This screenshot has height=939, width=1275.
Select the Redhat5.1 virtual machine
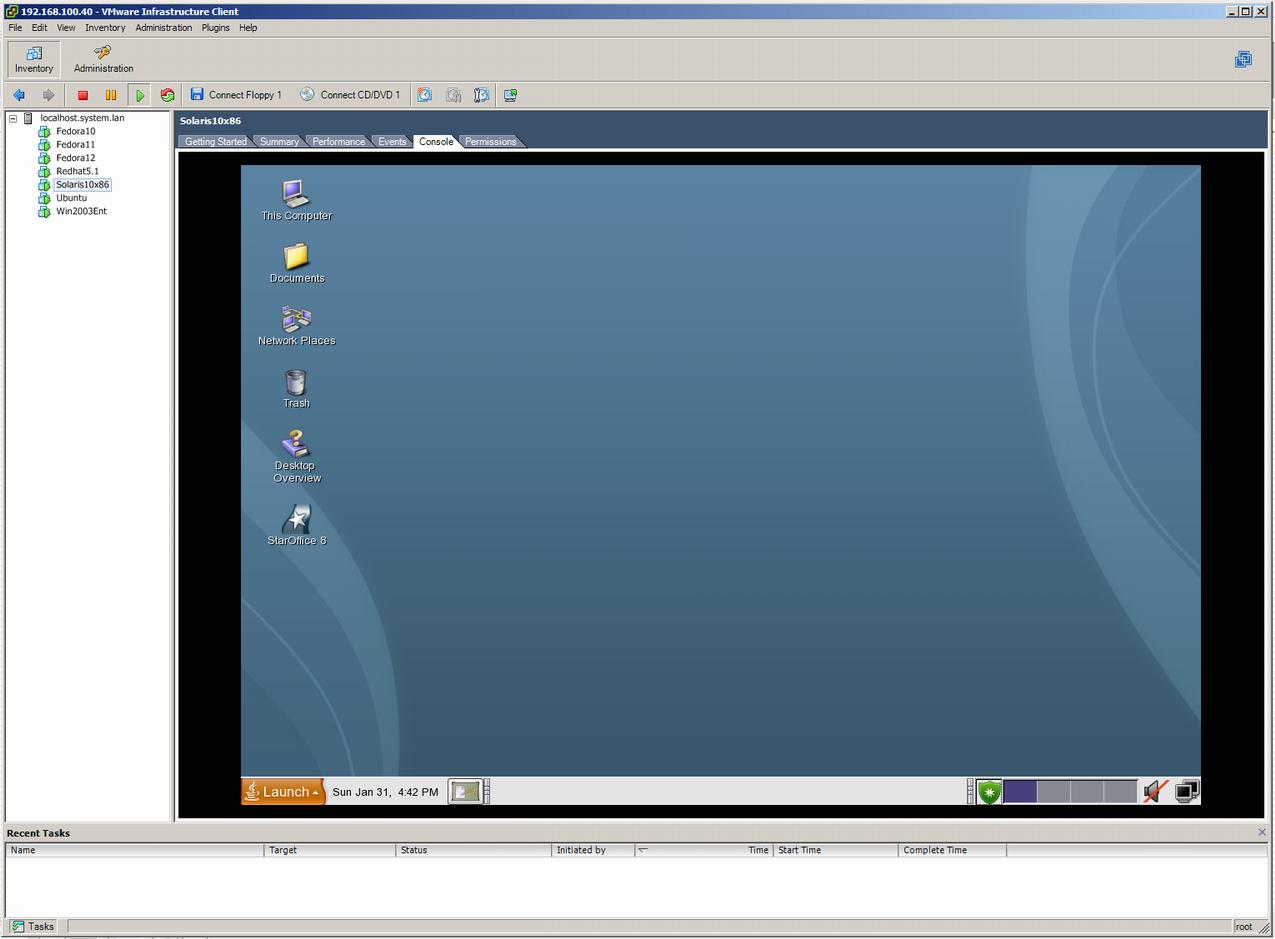tap(77, 171)
